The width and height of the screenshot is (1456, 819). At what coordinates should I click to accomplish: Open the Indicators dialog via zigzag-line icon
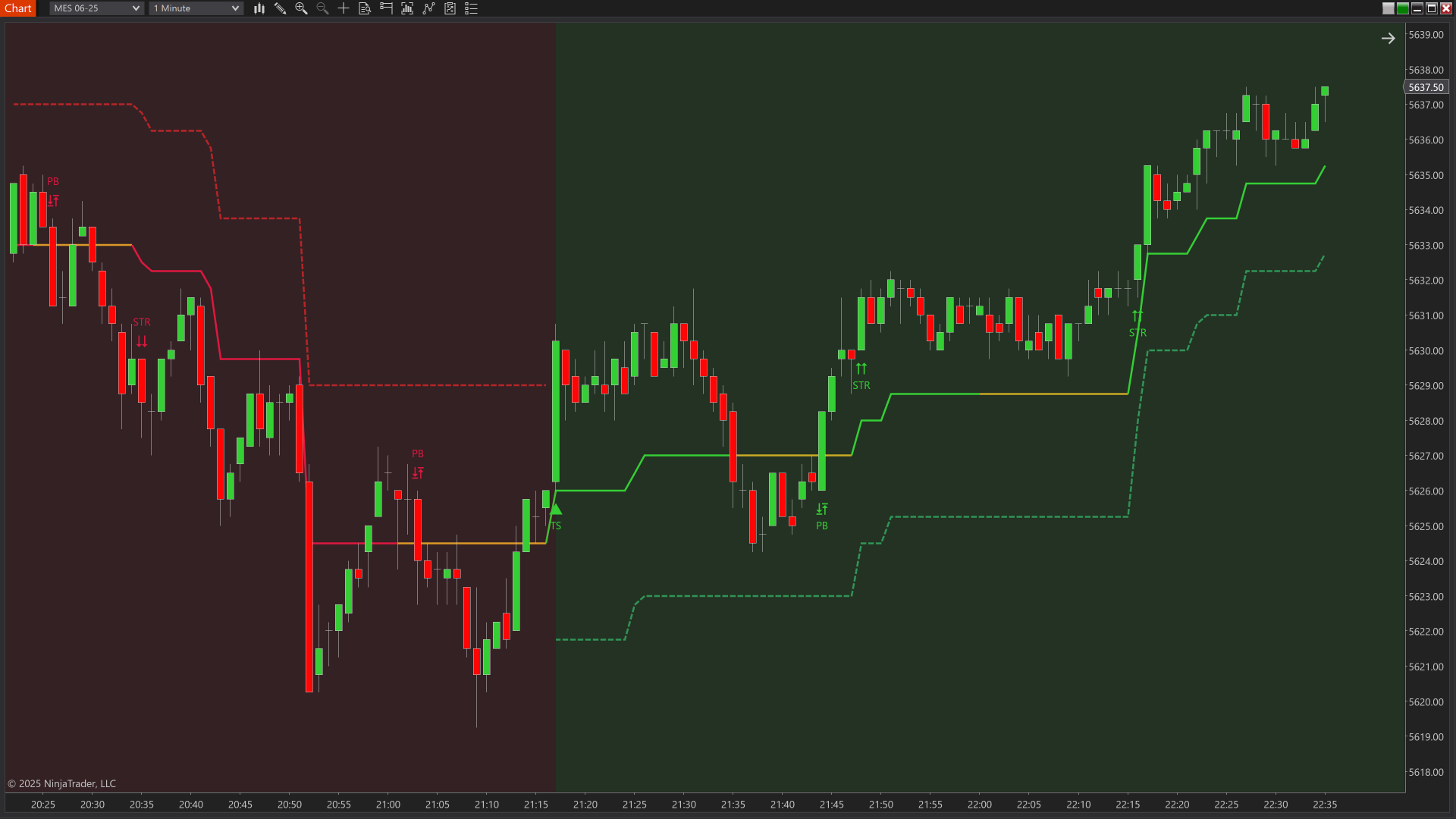[429, 8]
